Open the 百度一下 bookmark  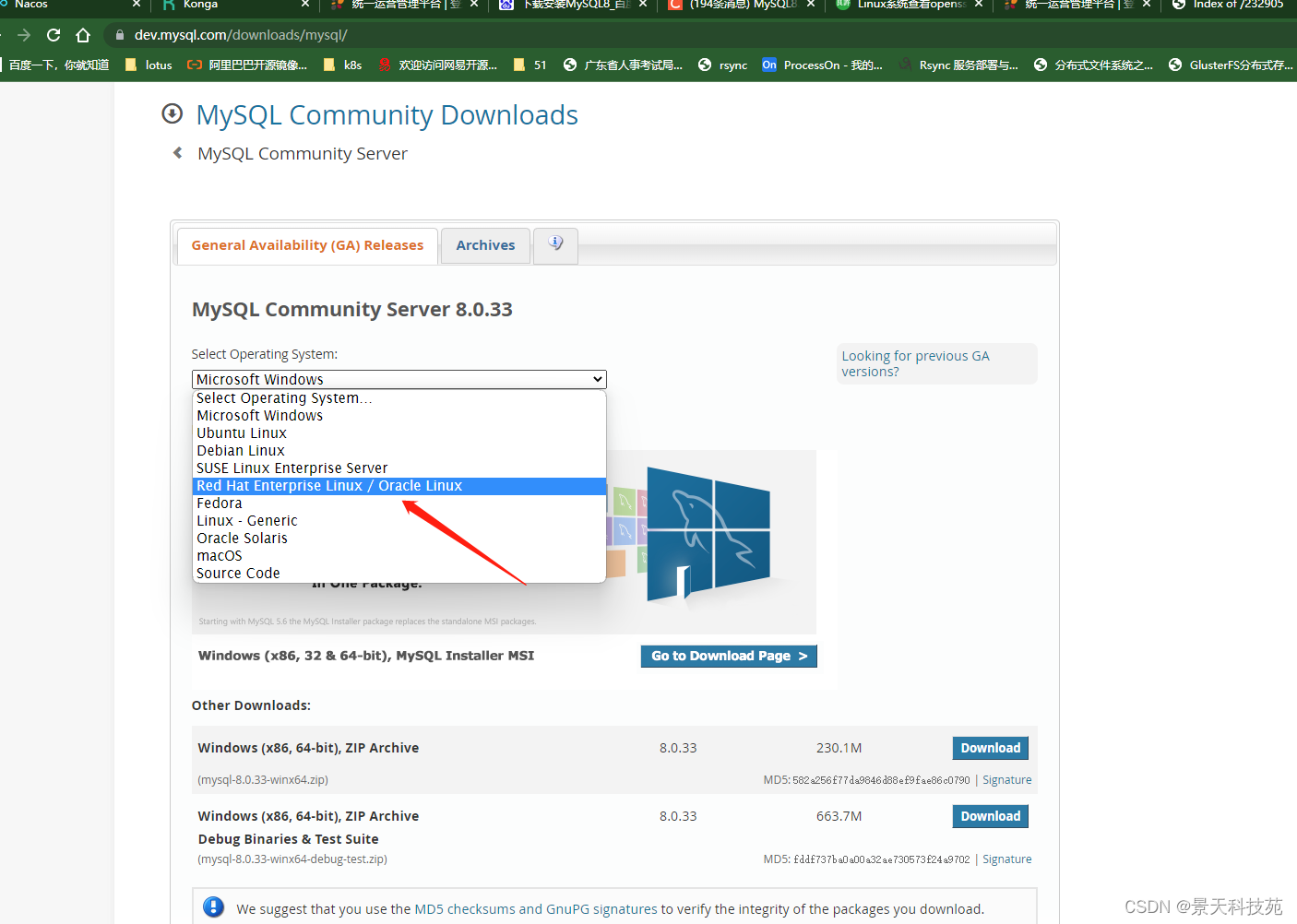[x=57, y=65]
